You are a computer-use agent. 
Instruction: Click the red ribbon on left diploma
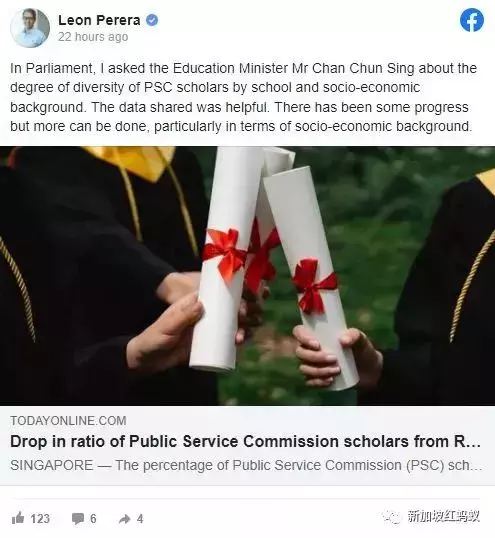coord(225,253)
